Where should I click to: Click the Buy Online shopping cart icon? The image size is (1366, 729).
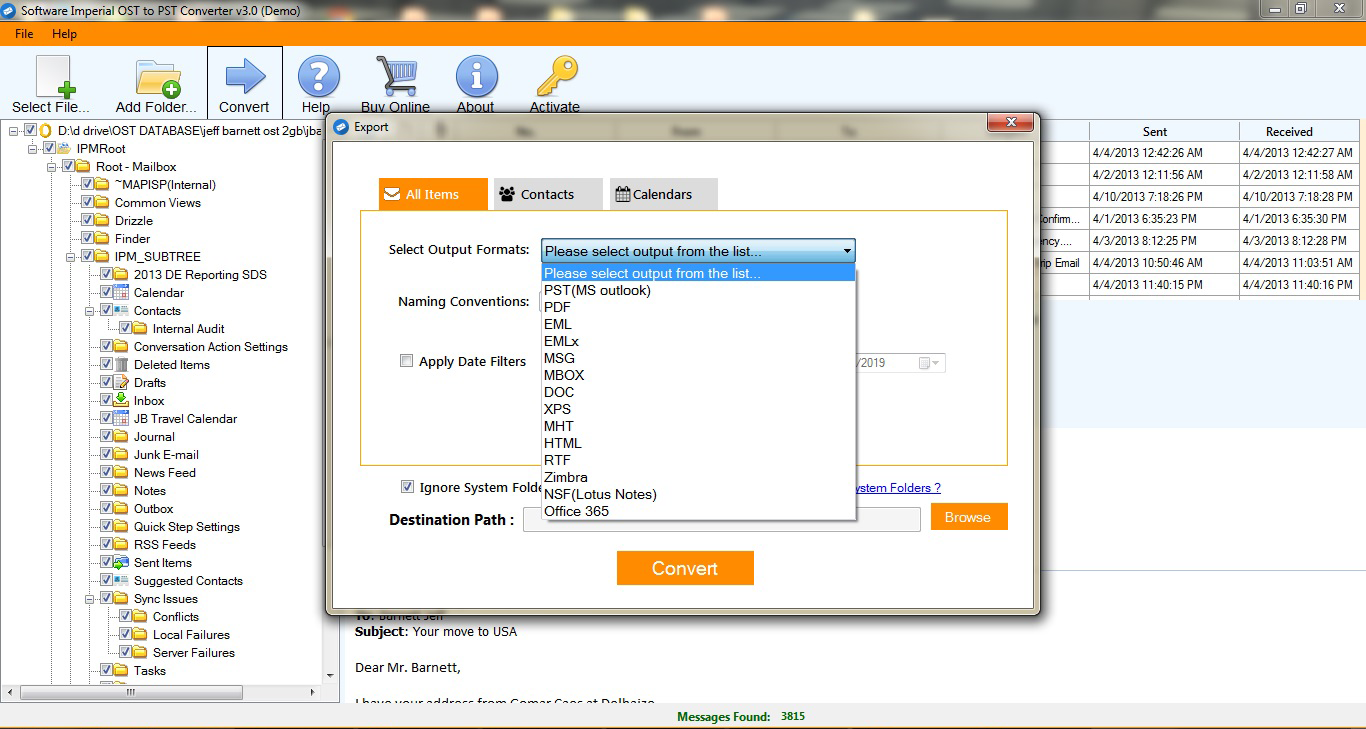tap(397, 76)
